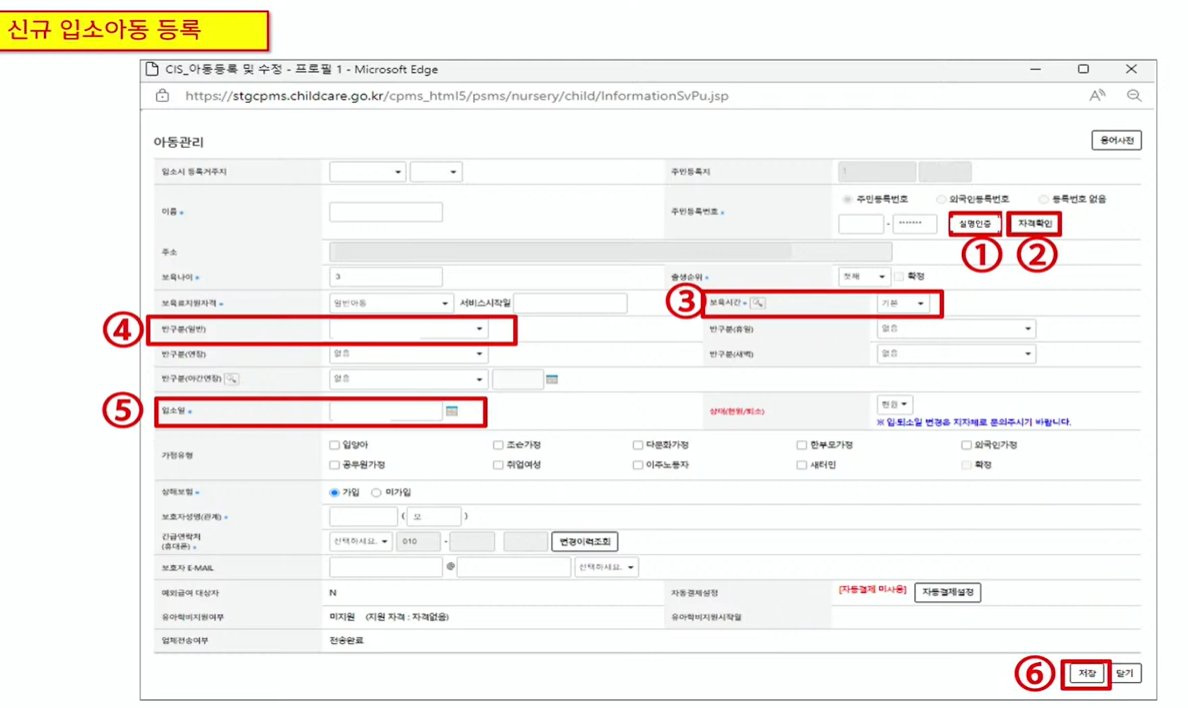The width and height of the screenshot is (1188, 708).
Task: Select 가입 for 상해보험
Action: pos(334,493)
